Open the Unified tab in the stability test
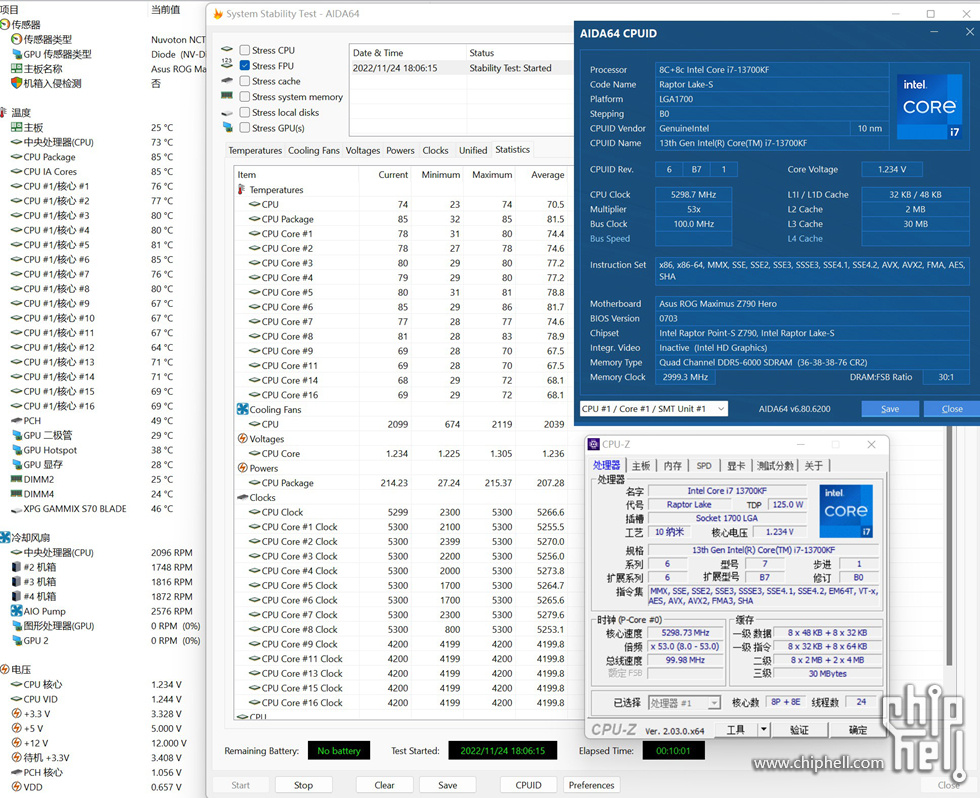 click(x=473, y=150)
